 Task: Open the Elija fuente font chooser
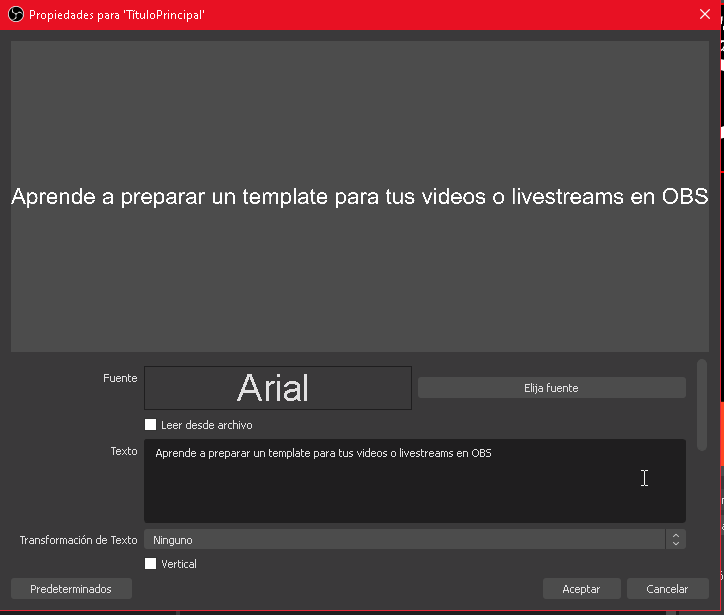(552, 388)
